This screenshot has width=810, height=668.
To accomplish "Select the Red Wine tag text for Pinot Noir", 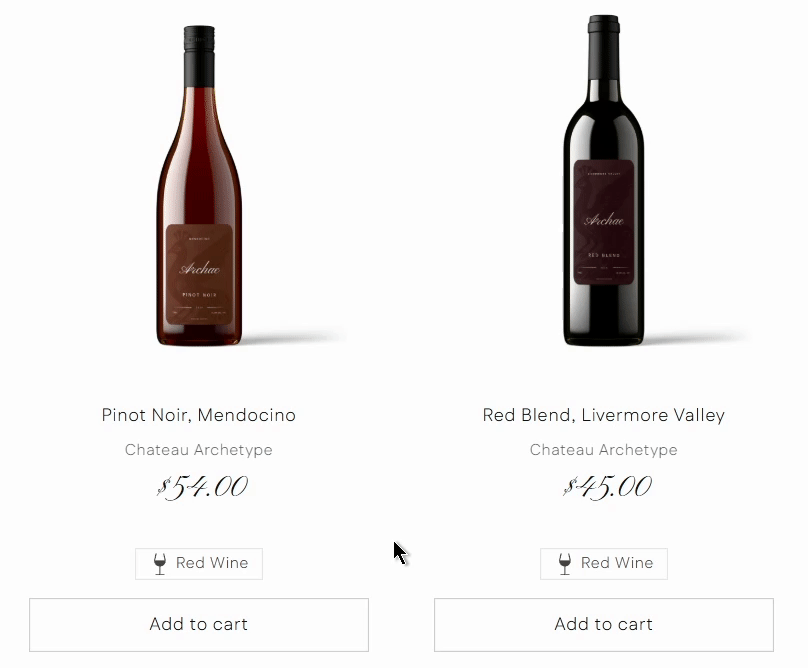I will coord(212,563).
